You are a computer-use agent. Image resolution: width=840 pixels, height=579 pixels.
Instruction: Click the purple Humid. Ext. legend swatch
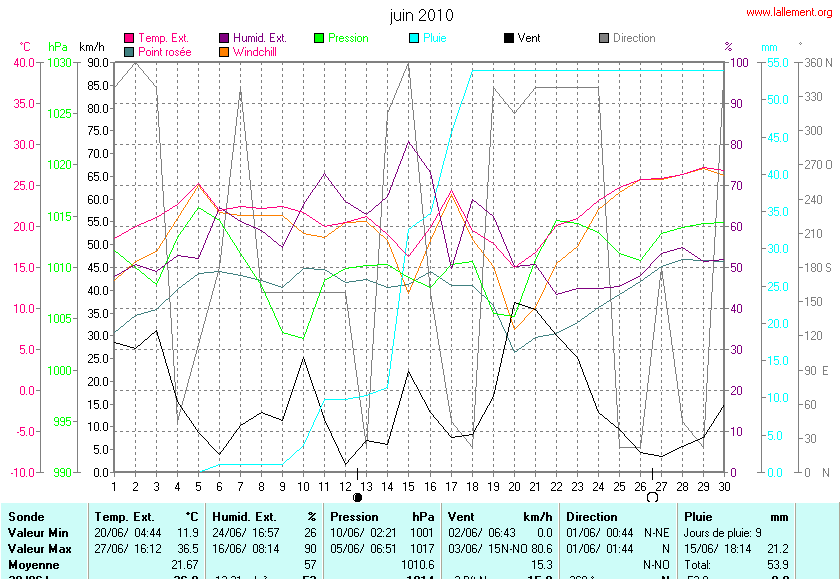click(x=225, y=38)
